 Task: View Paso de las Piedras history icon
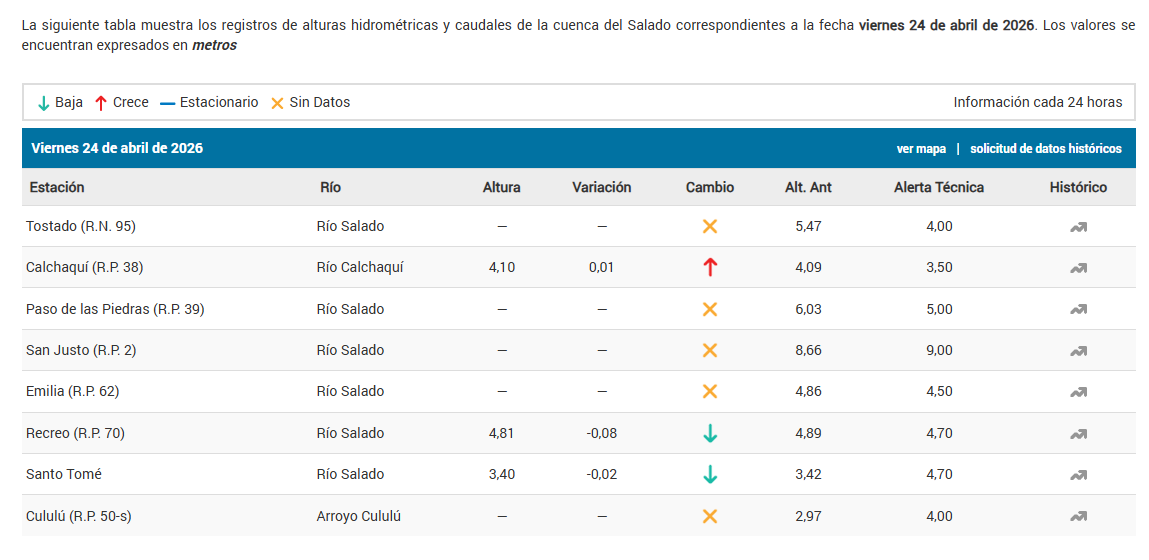point(1078,310)
